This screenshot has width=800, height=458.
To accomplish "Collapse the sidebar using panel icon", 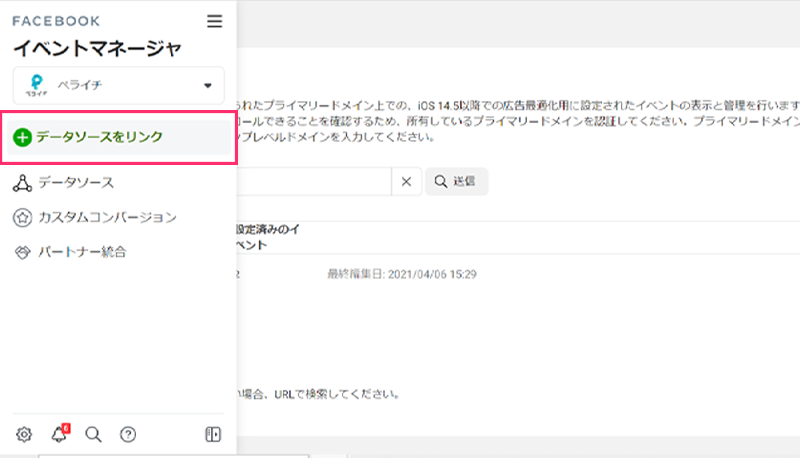I will click(212, 434).
